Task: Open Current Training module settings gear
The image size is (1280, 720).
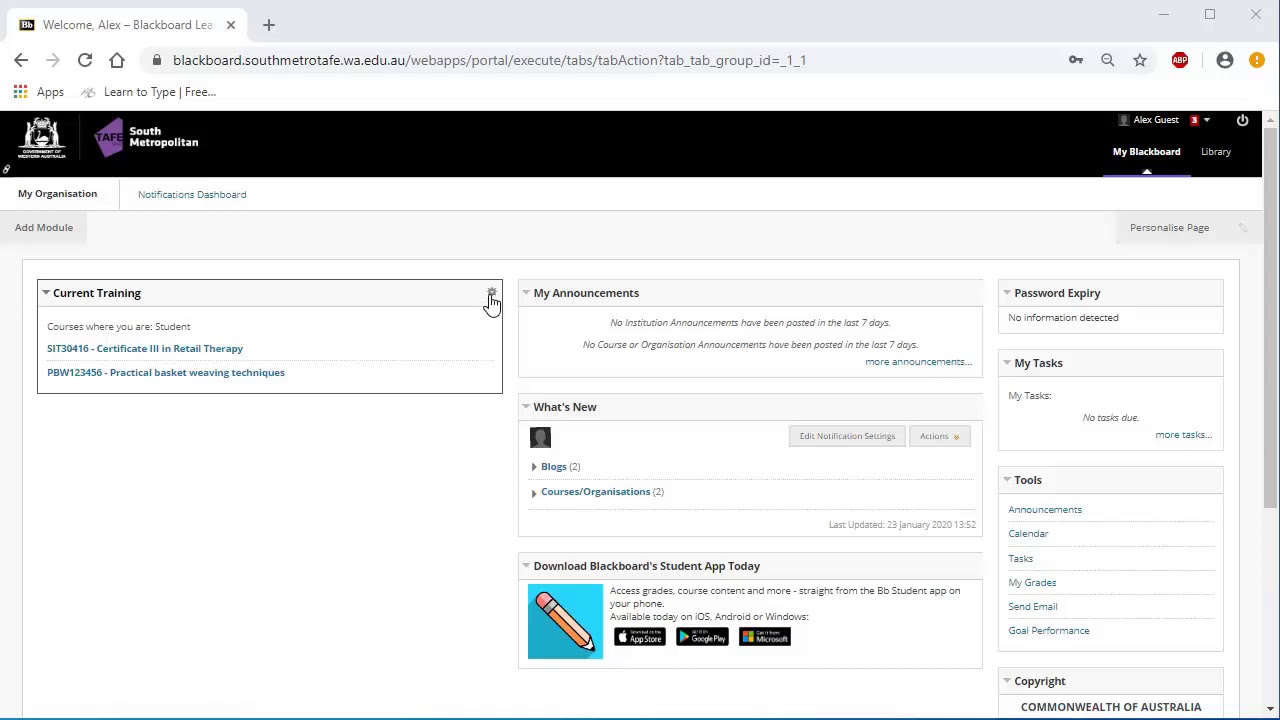Action: click(x=491, y=293)
